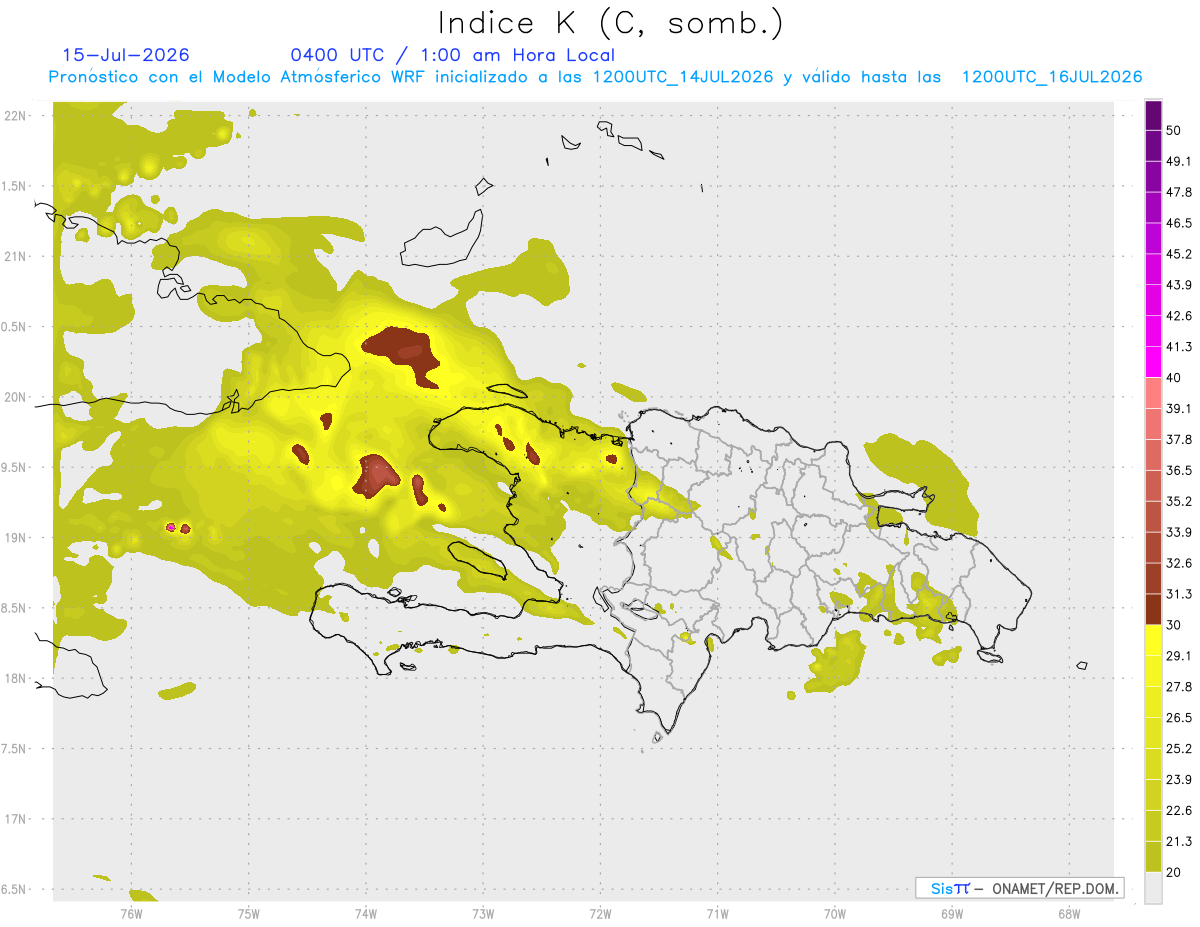Click the colorbar value 43.9
This screenshot has height=927, width=1200.
click(x=1179, y=285)
